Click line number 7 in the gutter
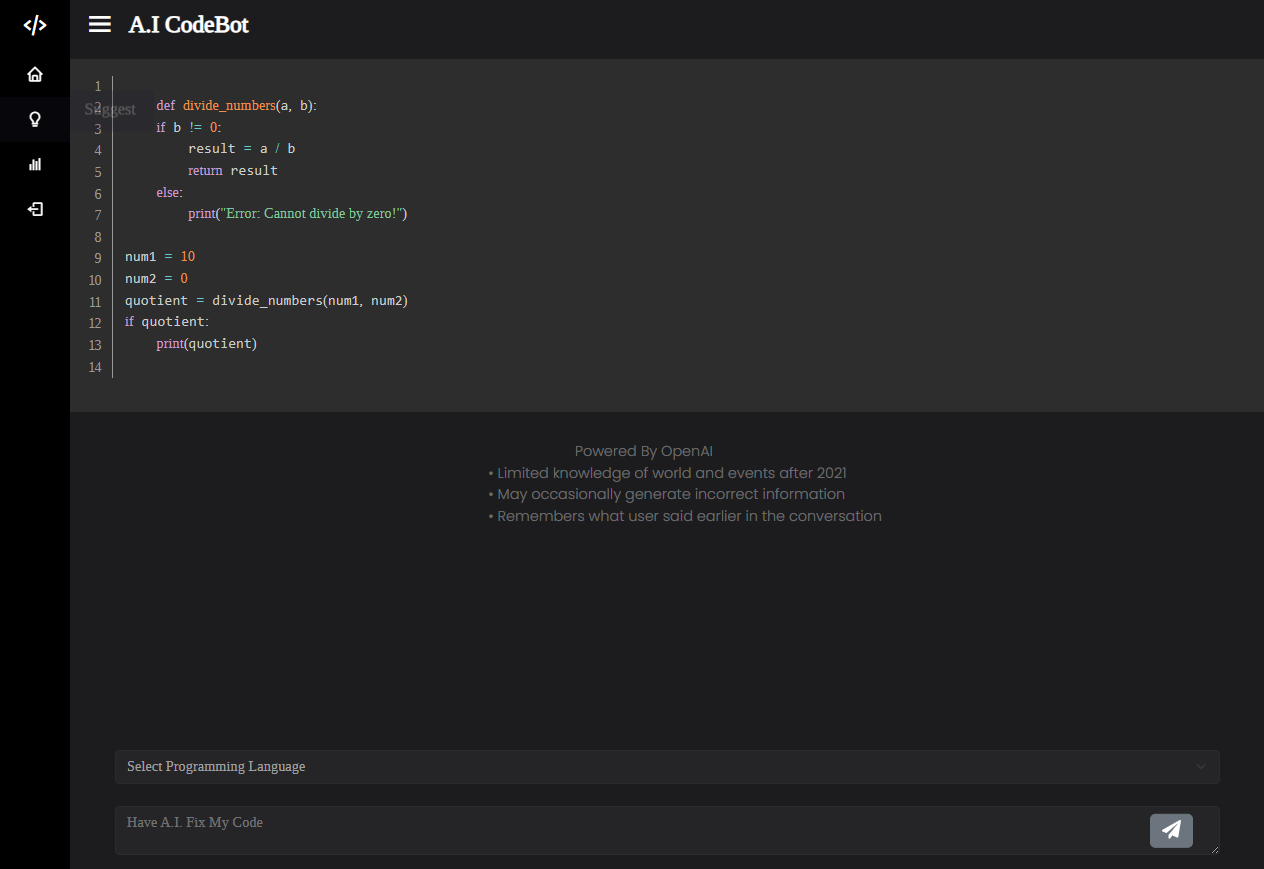The width and height of the screenshot is (1264, 869). tap(97, 215)
